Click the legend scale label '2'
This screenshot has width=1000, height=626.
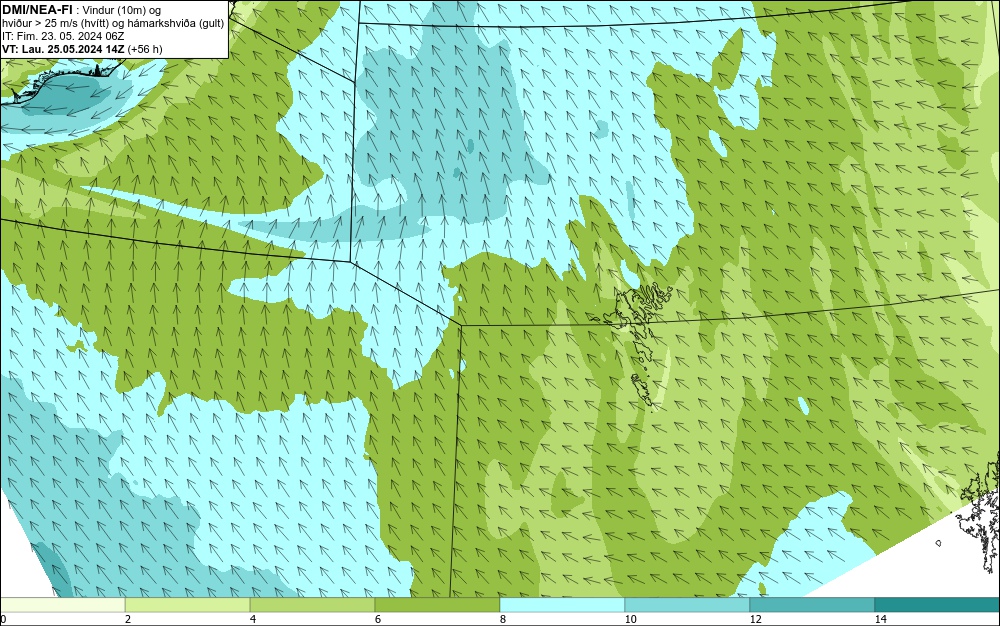click(x=128, y=620)
